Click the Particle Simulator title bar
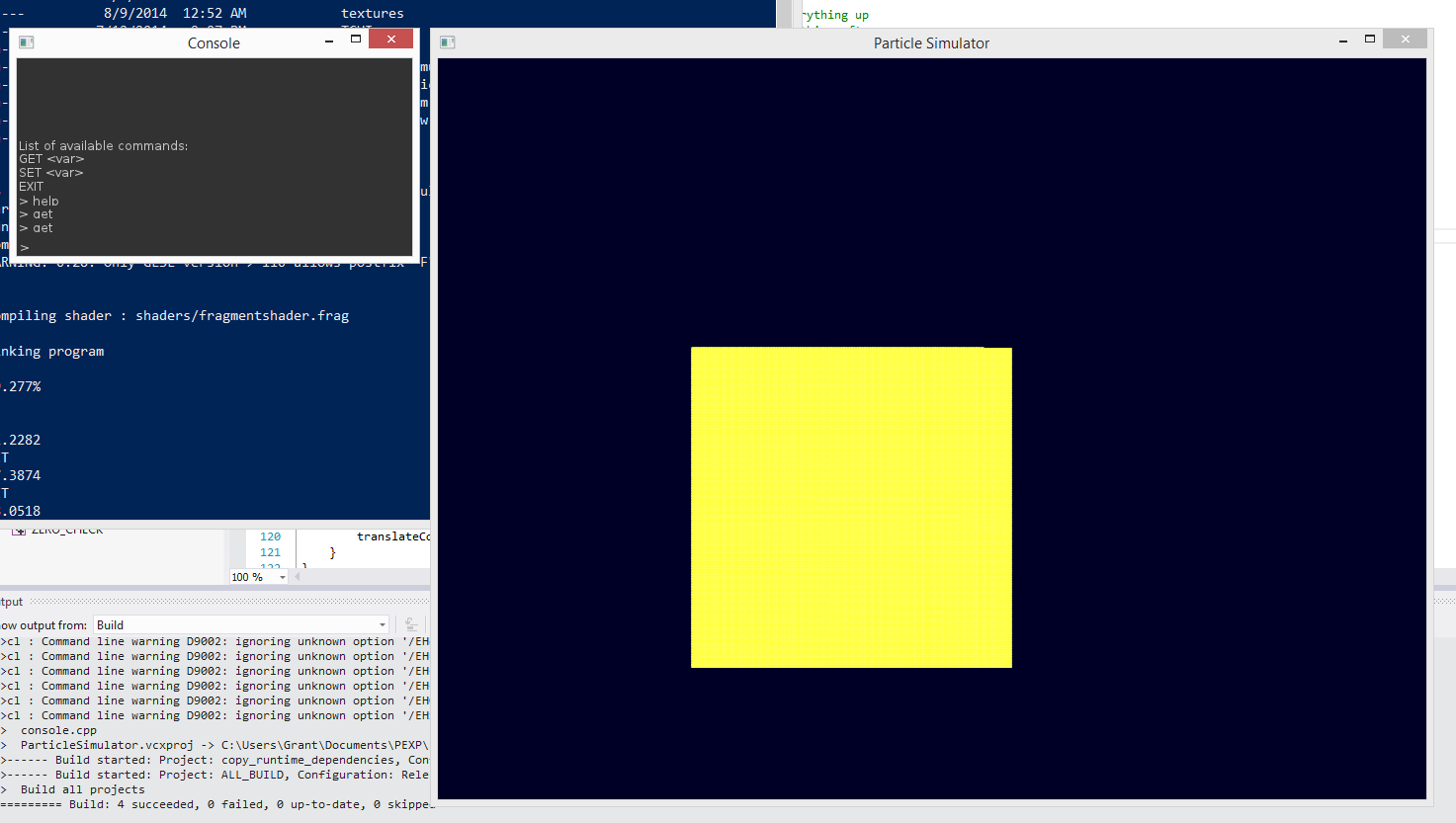 pyautogui.click(x=931, y=42)
